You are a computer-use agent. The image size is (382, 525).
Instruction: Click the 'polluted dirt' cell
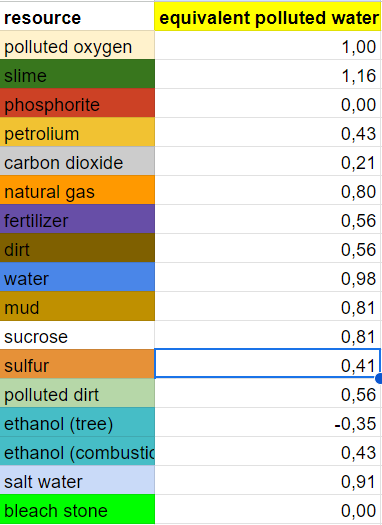77,393
